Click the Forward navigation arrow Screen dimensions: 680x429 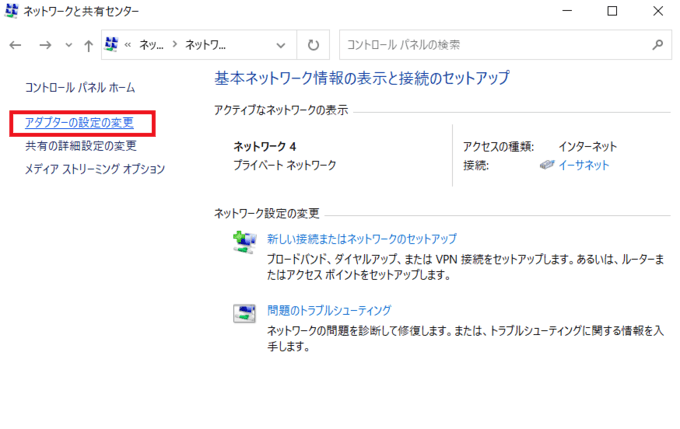tap(45, 45)
